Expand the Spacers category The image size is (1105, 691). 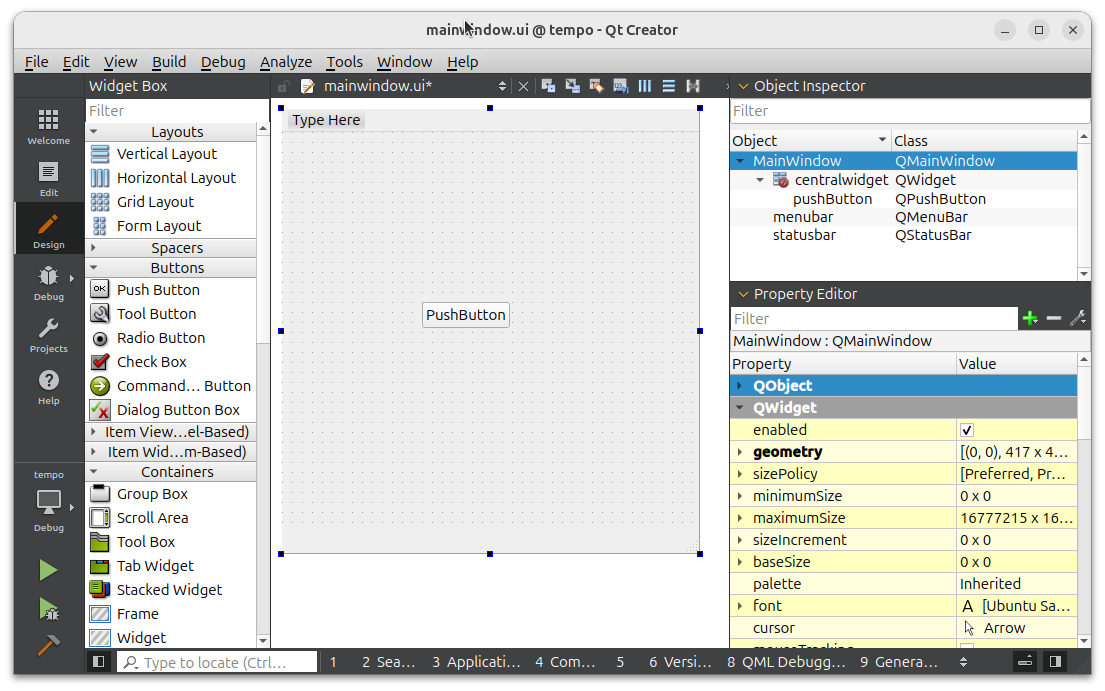pos(94,248)
